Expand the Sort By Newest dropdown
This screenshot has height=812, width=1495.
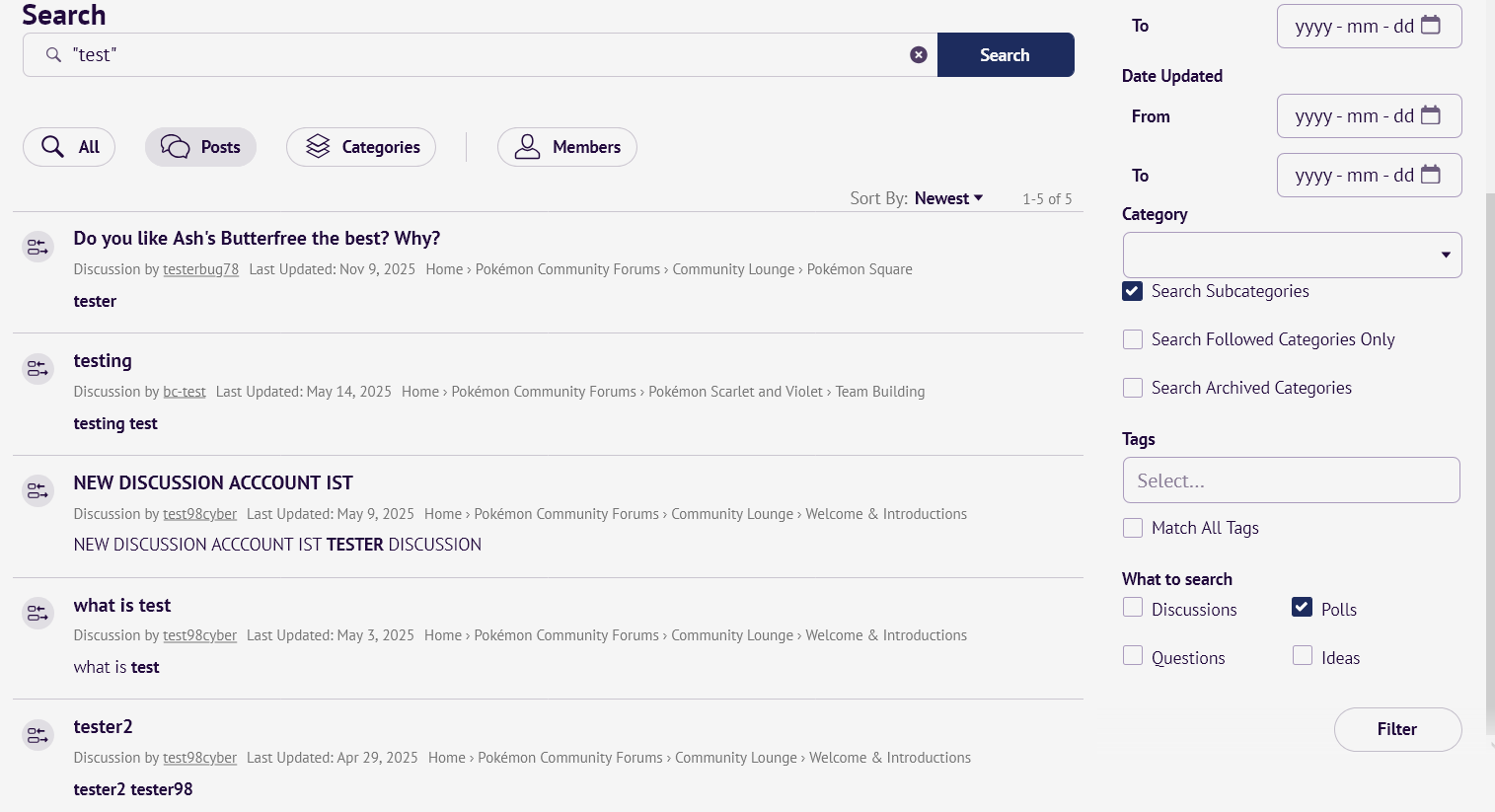click(x=948, y=198)
